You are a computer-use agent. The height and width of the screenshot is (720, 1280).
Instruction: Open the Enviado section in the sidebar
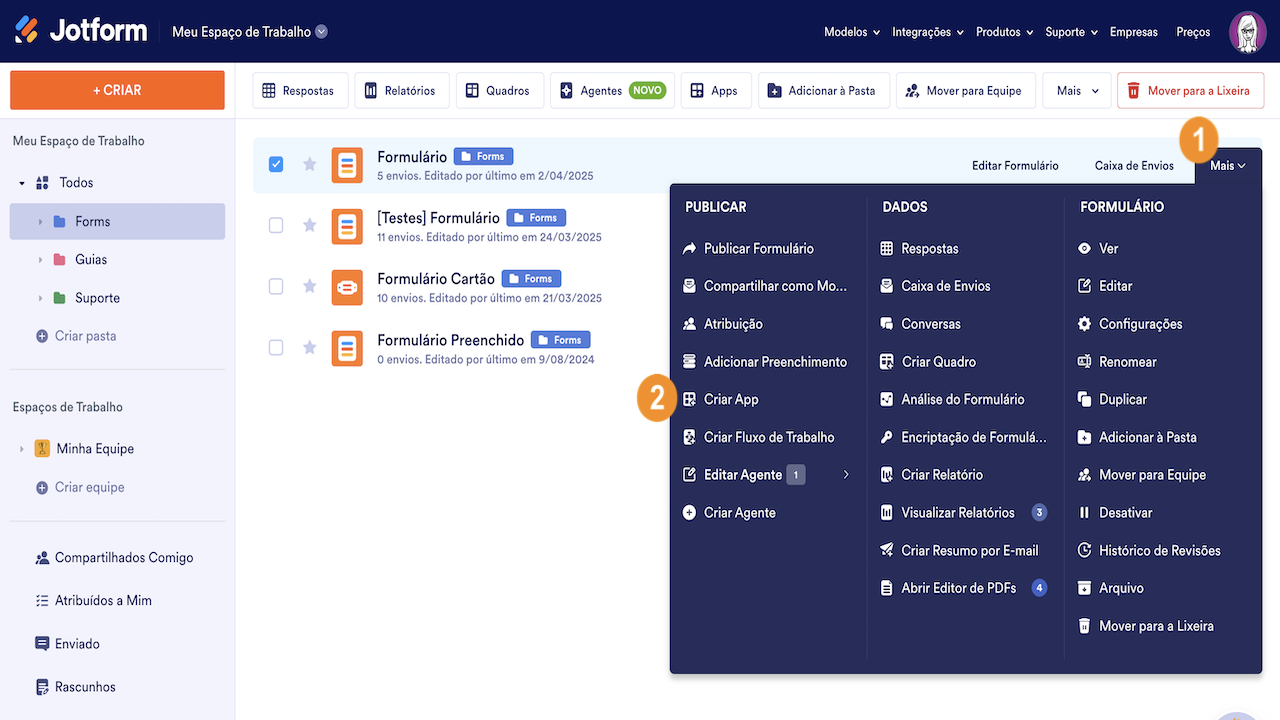67,644
